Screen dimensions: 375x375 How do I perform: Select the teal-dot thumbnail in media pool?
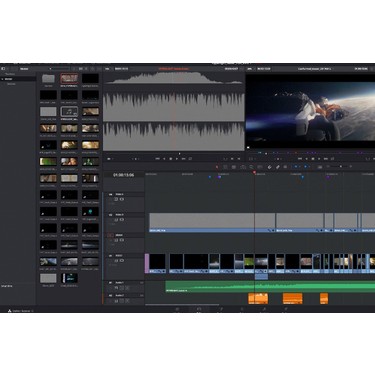point(90,212)
